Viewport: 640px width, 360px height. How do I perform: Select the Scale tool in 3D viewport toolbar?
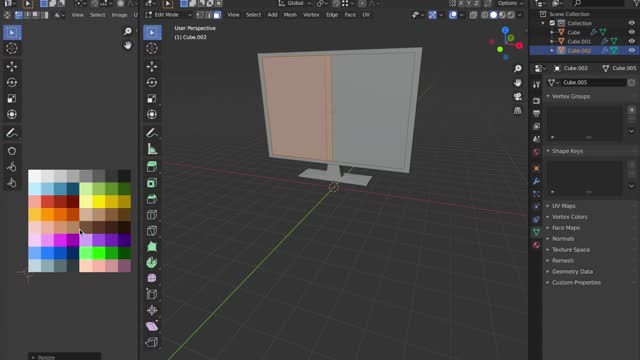click(x=152, y=98)
